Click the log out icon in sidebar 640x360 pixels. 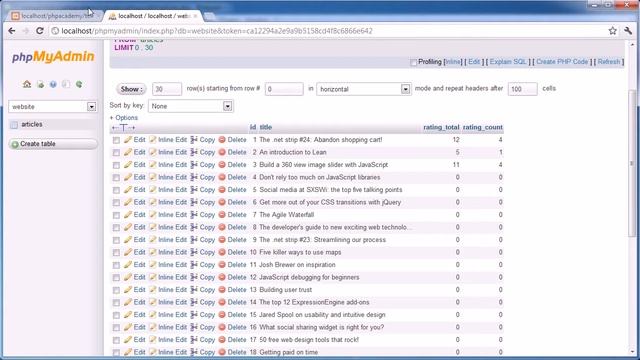point(40,84)
